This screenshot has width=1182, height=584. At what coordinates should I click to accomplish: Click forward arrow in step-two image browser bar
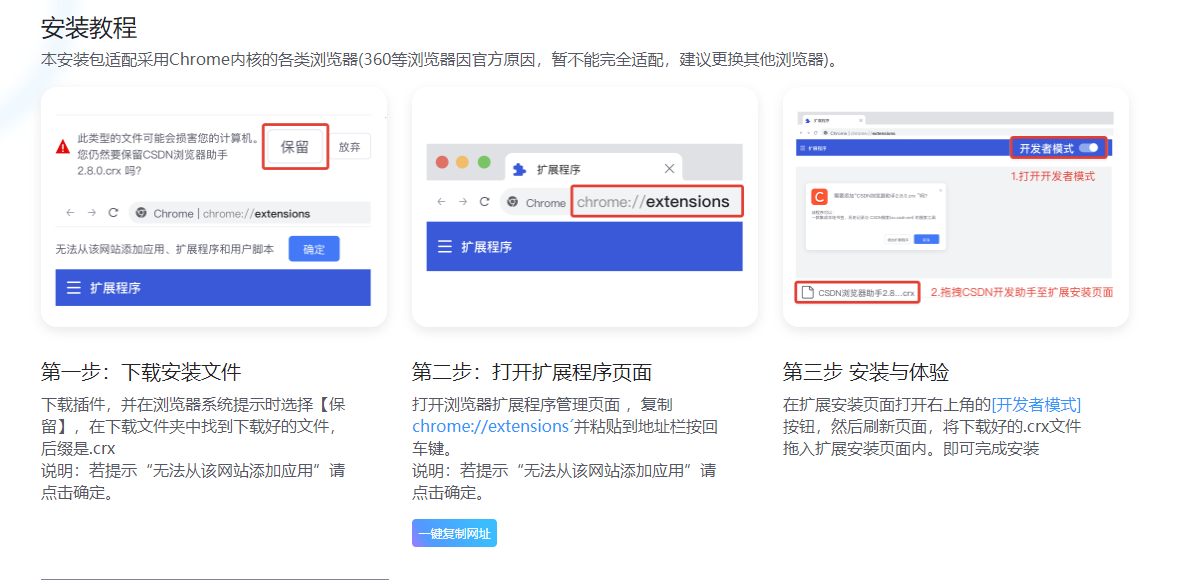point(463,202)
